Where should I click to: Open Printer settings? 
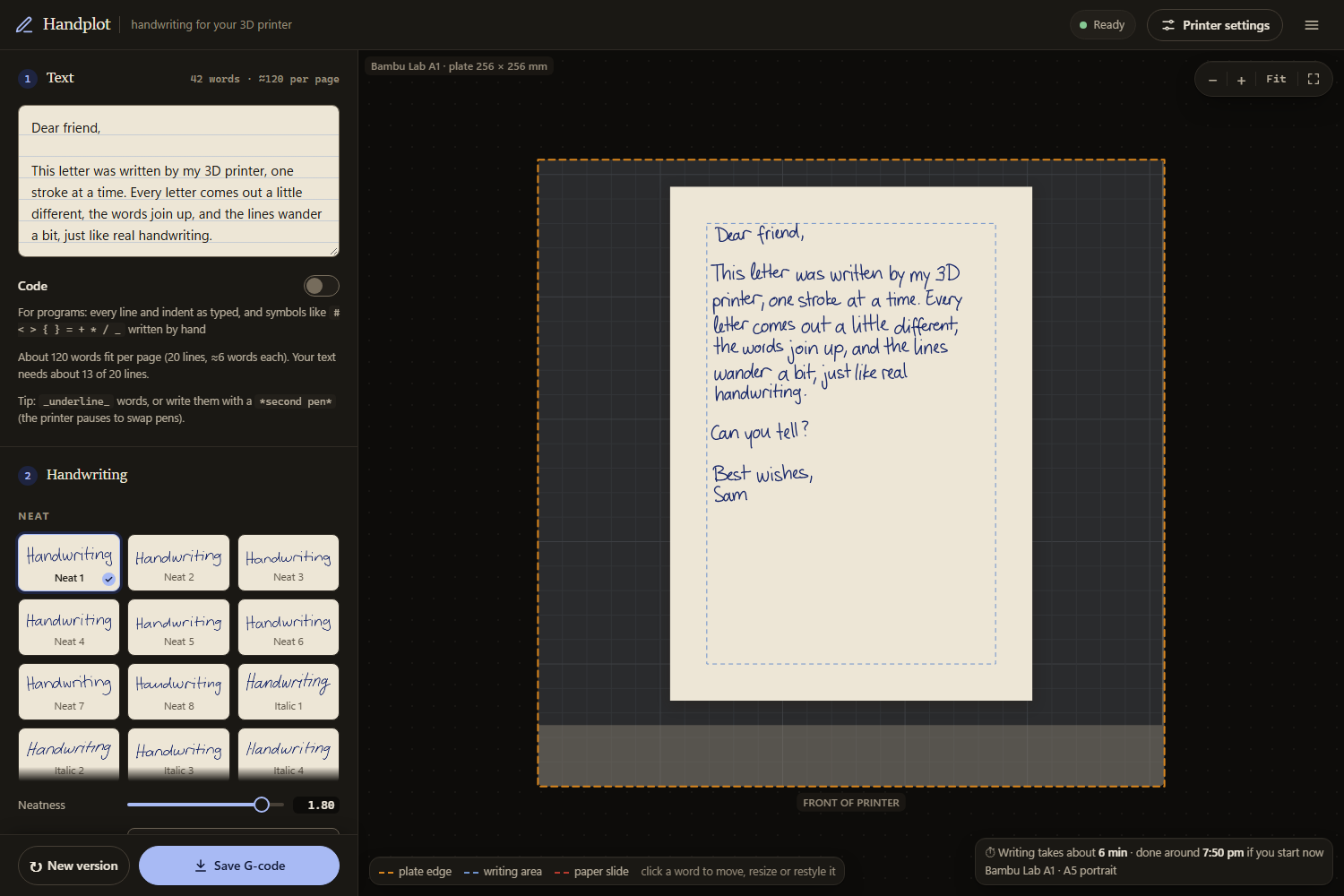[x=1215, y=25]
